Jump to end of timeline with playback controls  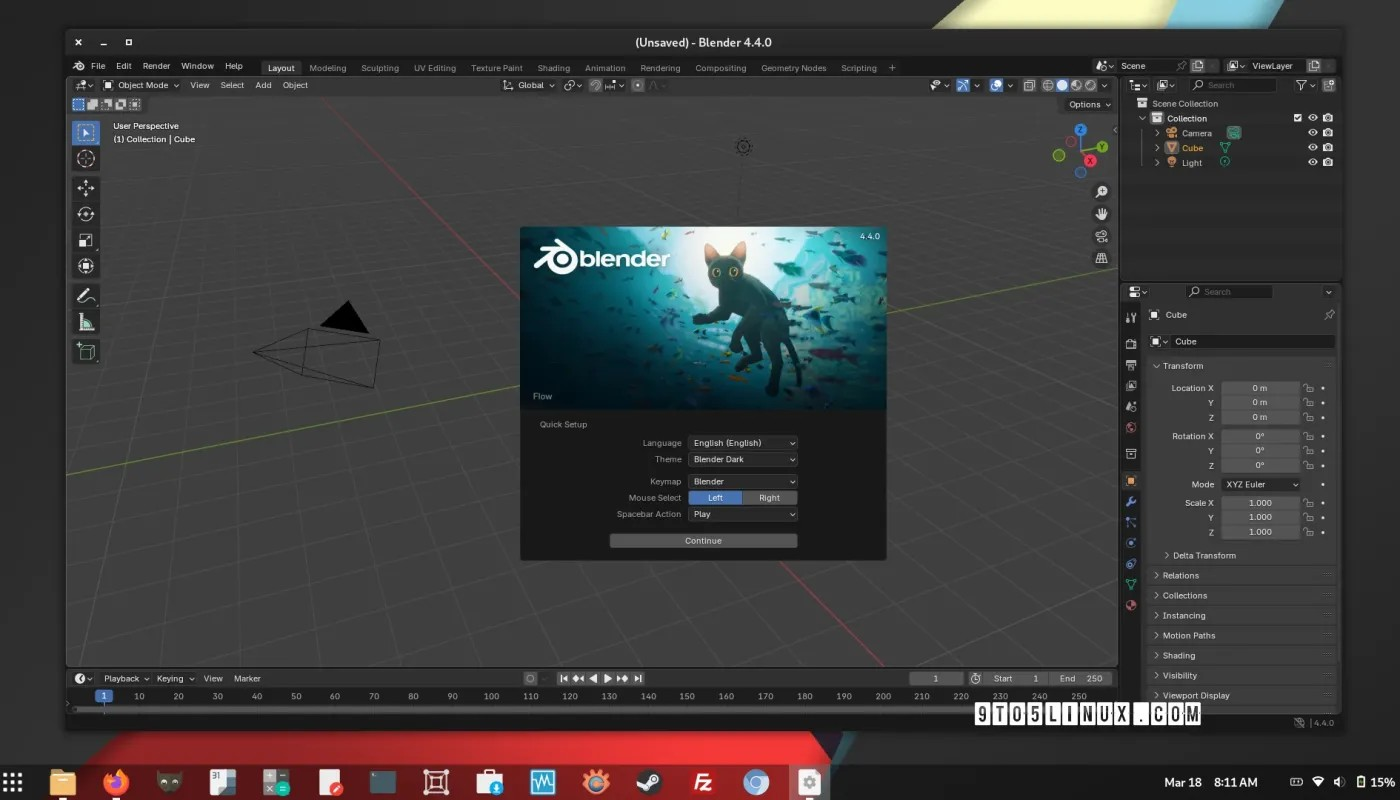click(638, 678)
